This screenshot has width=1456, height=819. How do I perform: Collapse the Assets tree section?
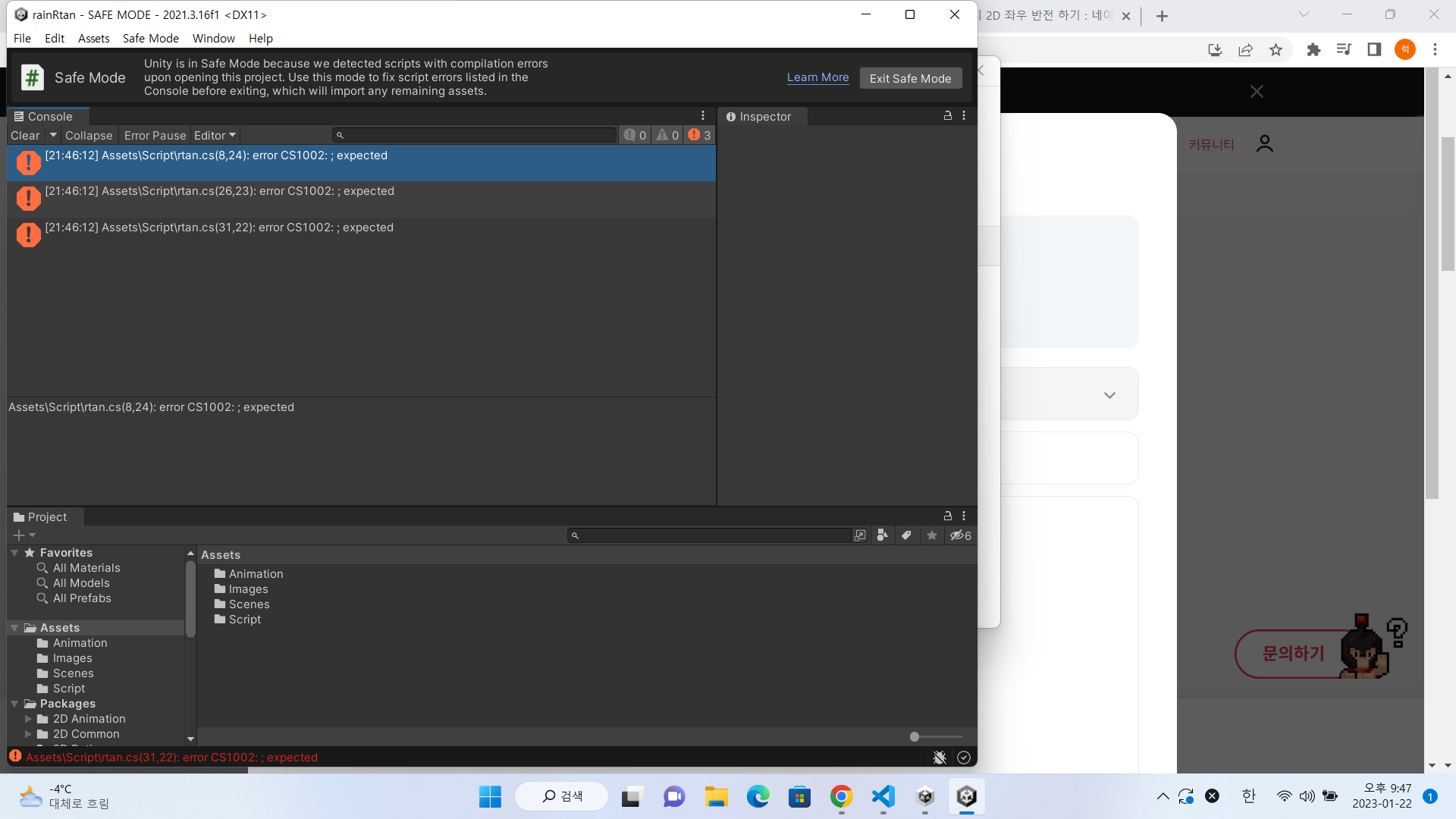tap(14, 628)
